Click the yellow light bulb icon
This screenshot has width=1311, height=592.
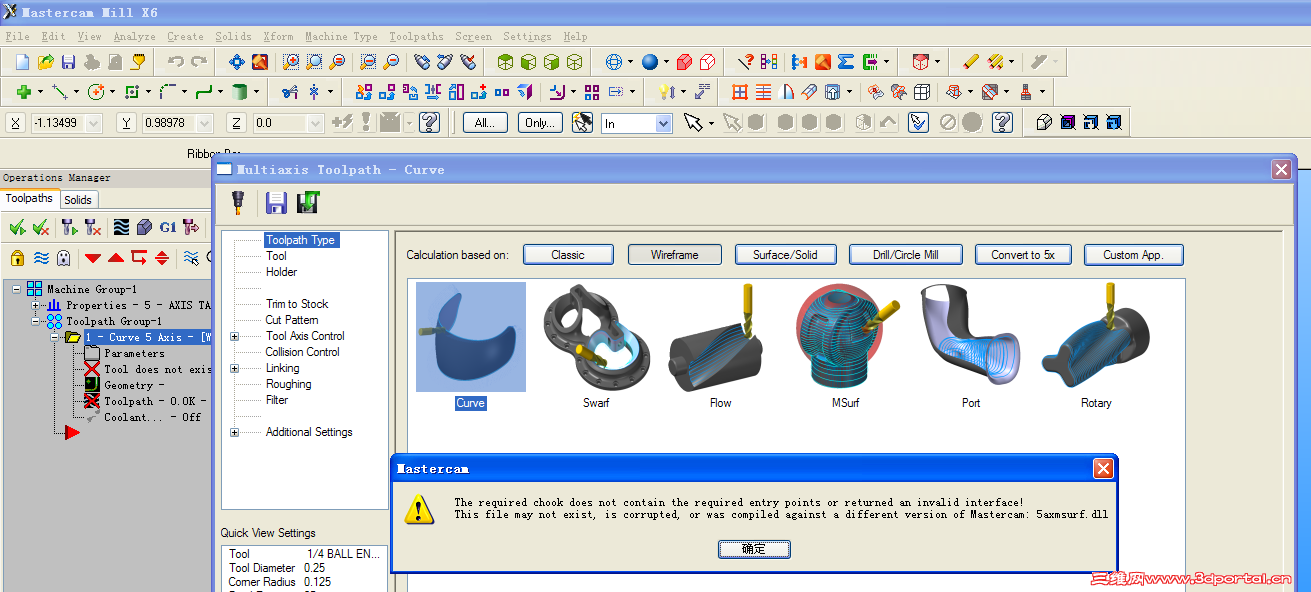point(664,92)
